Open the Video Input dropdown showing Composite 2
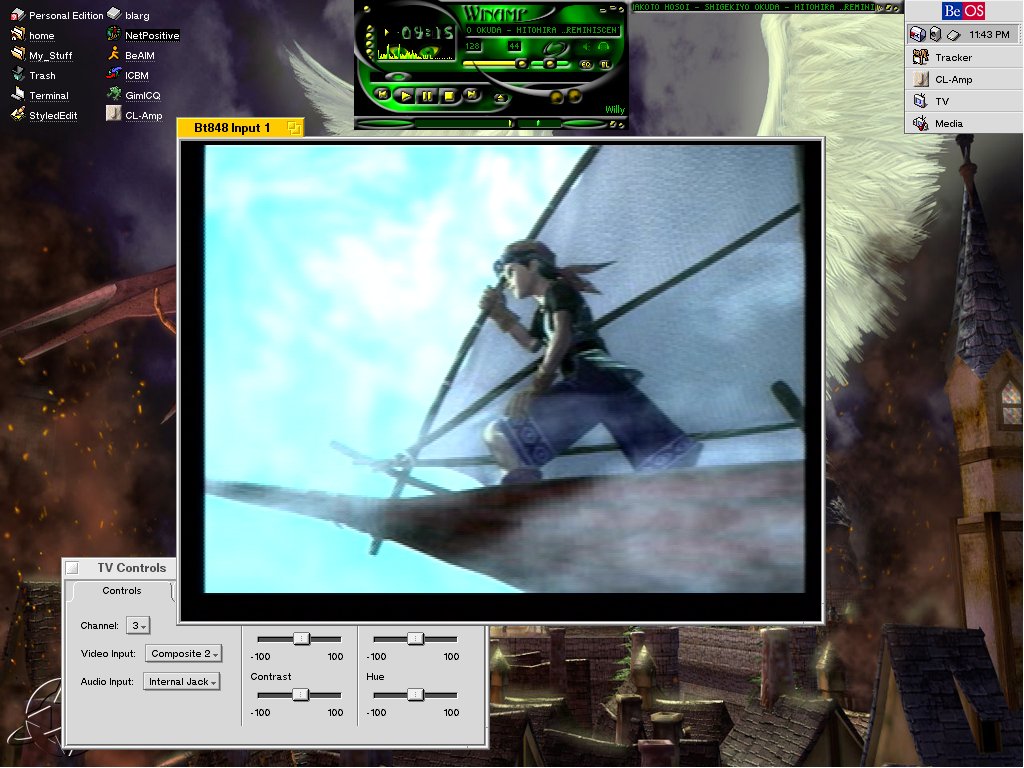The height and width of the screenshot is (768, 1024). click(x=183, y=654)
